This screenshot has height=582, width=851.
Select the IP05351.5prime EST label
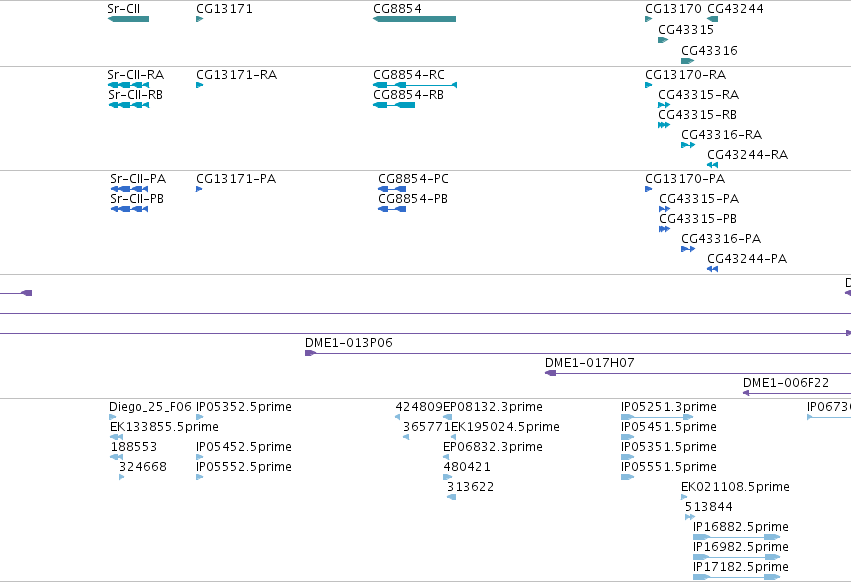pyautogui.click(x=669, y=447)
